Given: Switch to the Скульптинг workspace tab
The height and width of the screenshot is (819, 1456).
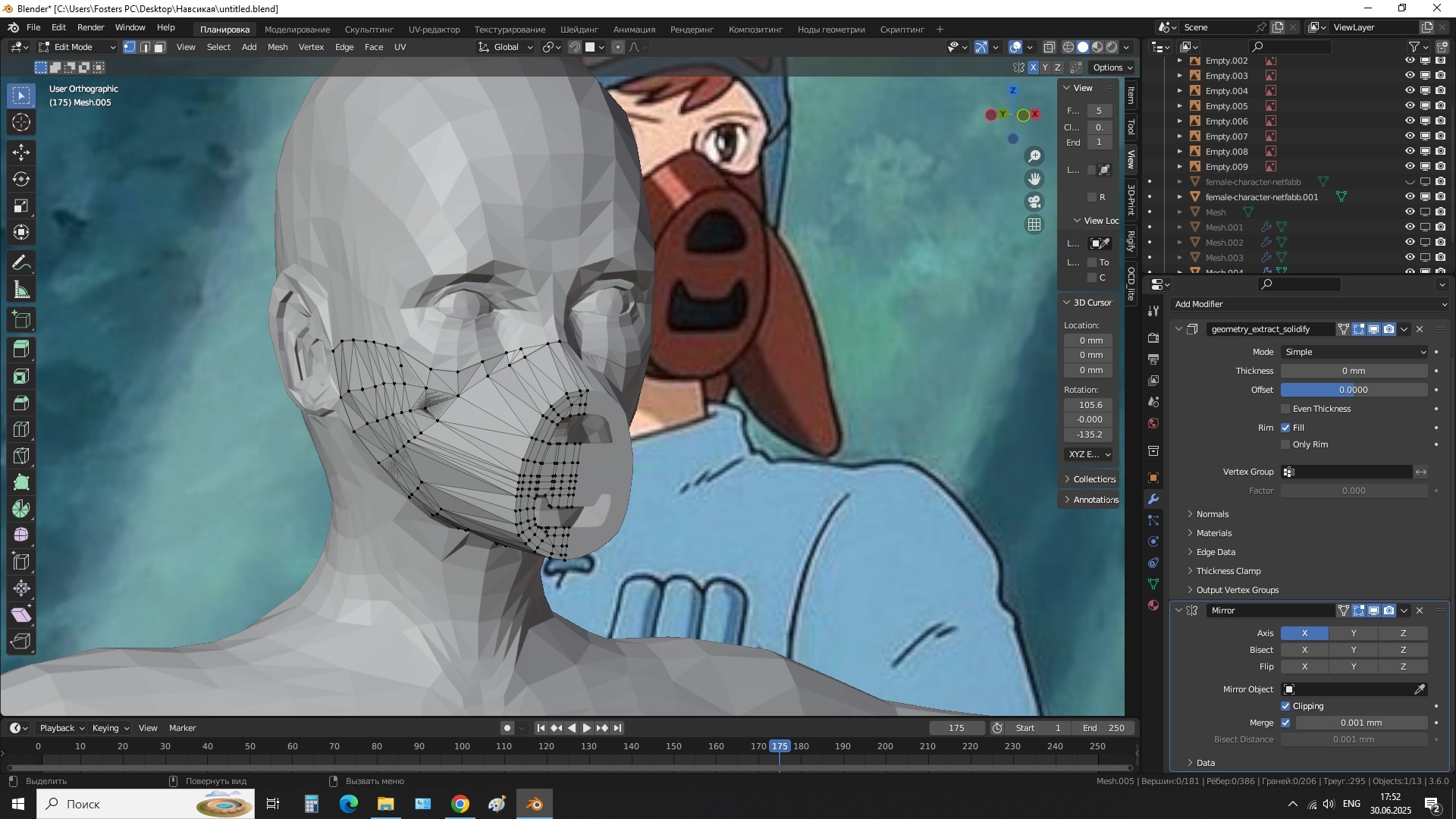Looking at the screenshot, I should [x=369, y=30].
